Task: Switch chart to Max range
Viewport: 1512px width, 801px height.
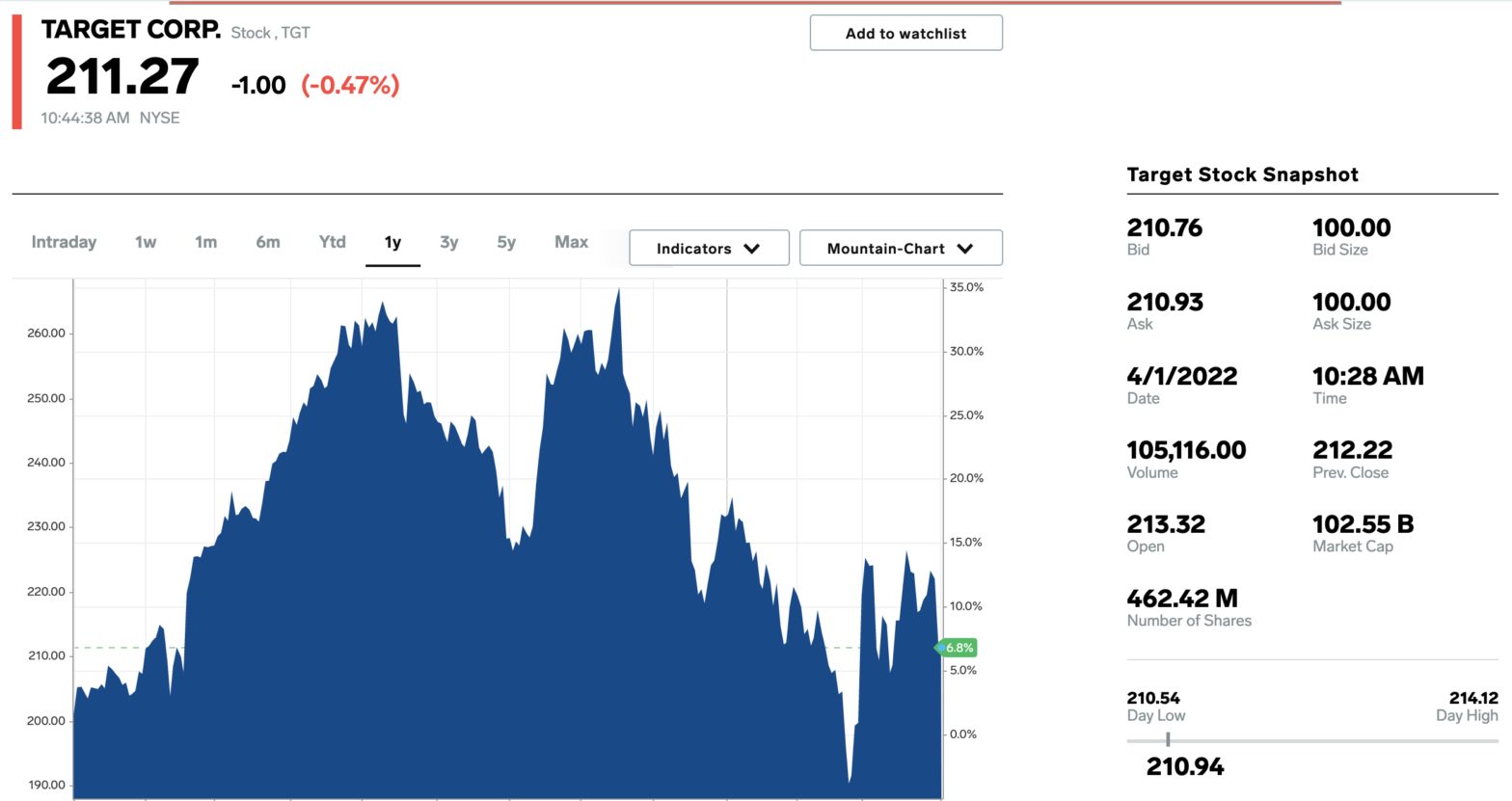Action: pos(571,242)
